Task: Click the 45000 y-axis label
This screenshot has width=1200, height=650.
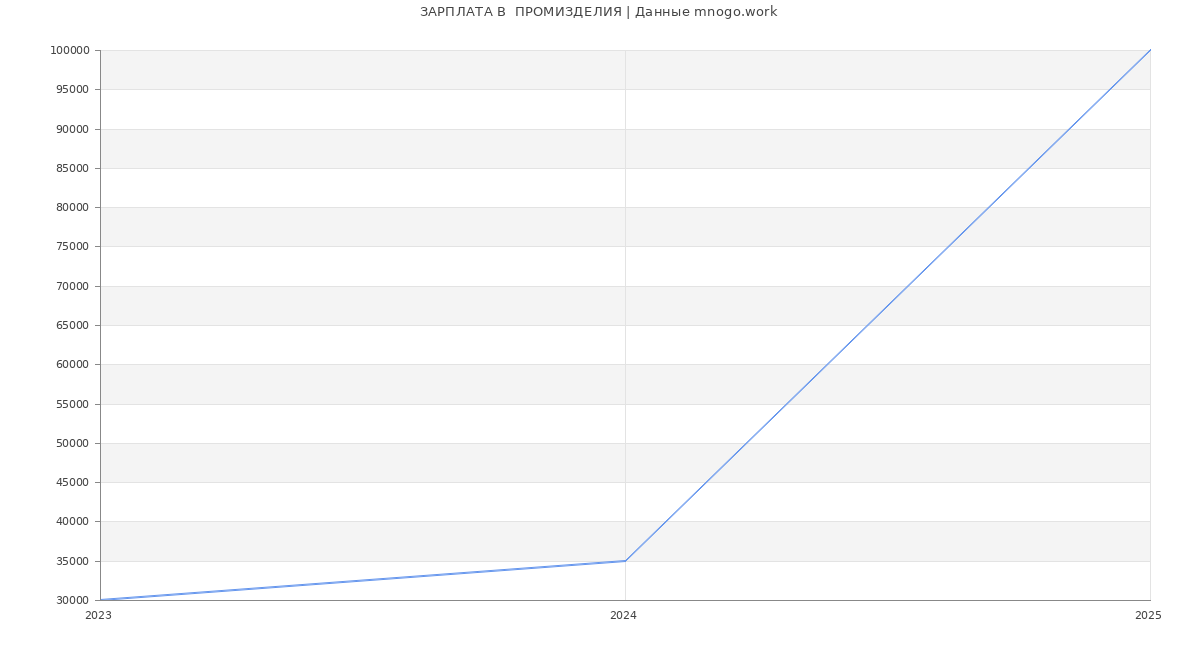Action: (72, 482)
